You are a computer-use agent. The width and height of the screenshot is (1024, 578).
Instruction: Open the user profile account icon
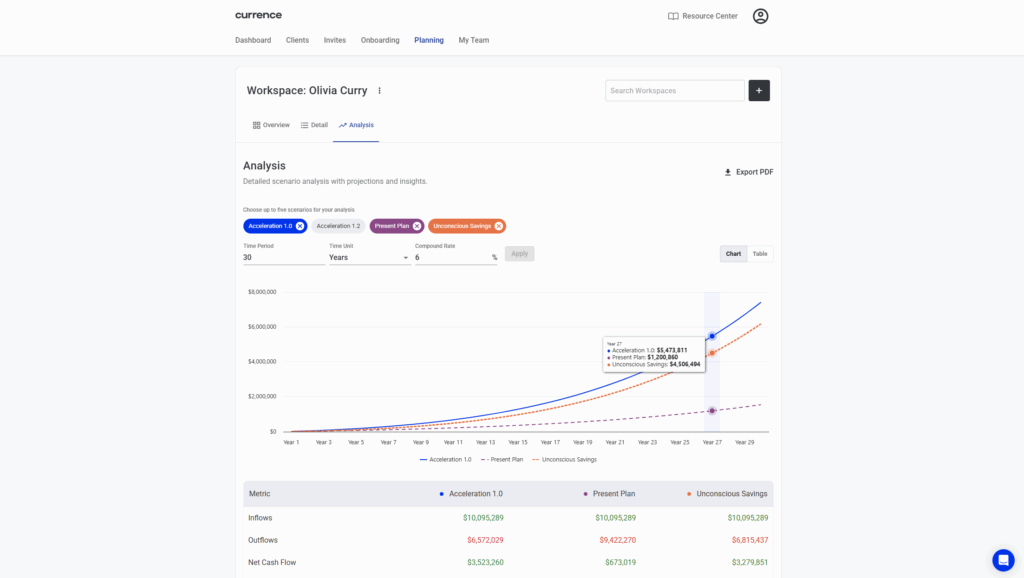(x=760, y=16)
